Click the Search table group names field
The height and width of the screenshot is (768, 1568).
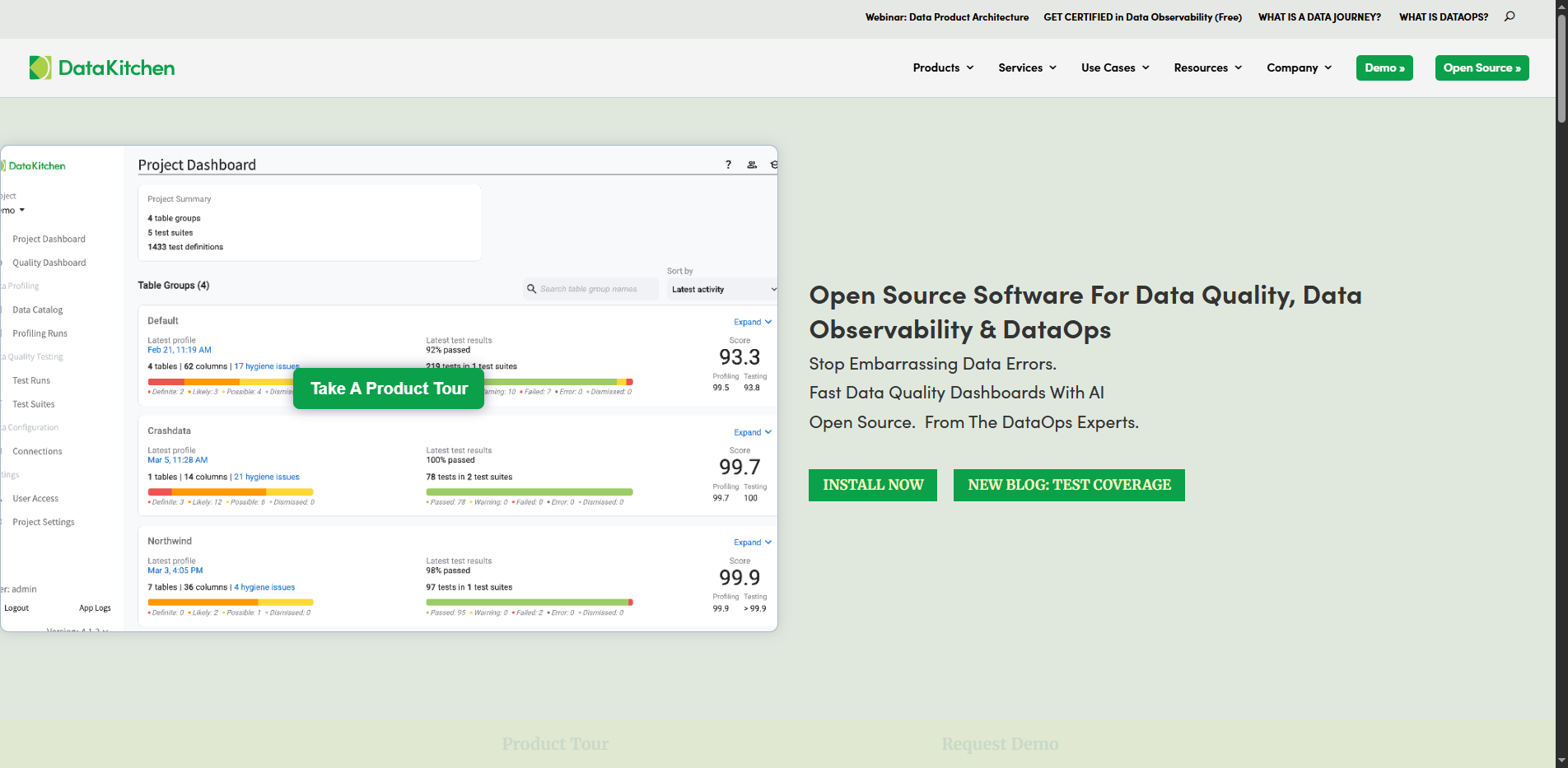tap(591, 289)
